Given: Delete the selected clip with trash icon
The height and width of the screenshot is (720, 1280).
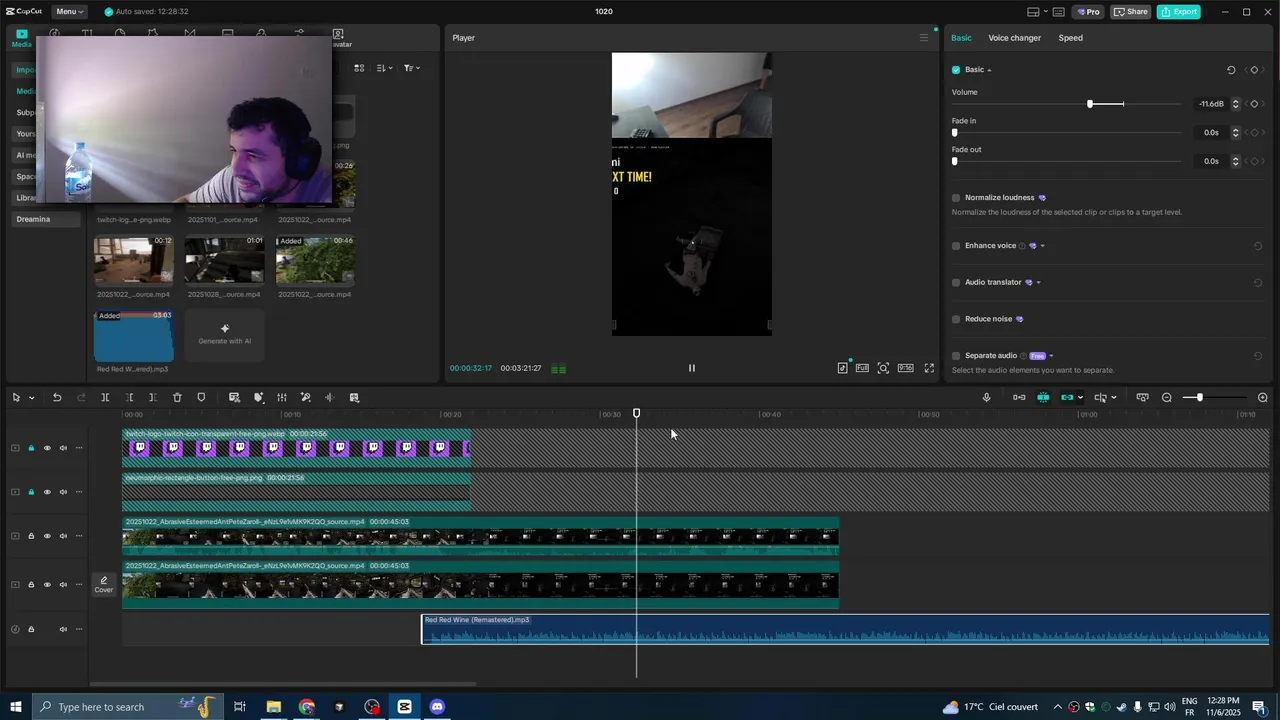Looking at the screenshot, I should pos(177,398).
